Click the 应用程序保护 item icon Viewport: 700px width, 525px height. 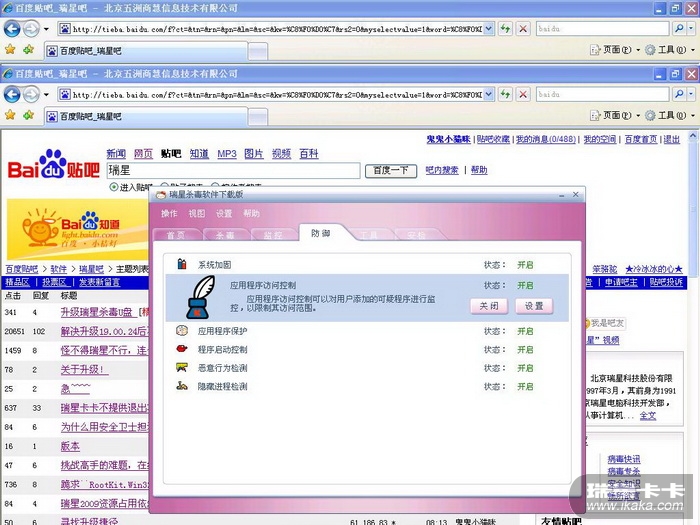point(182,330)
